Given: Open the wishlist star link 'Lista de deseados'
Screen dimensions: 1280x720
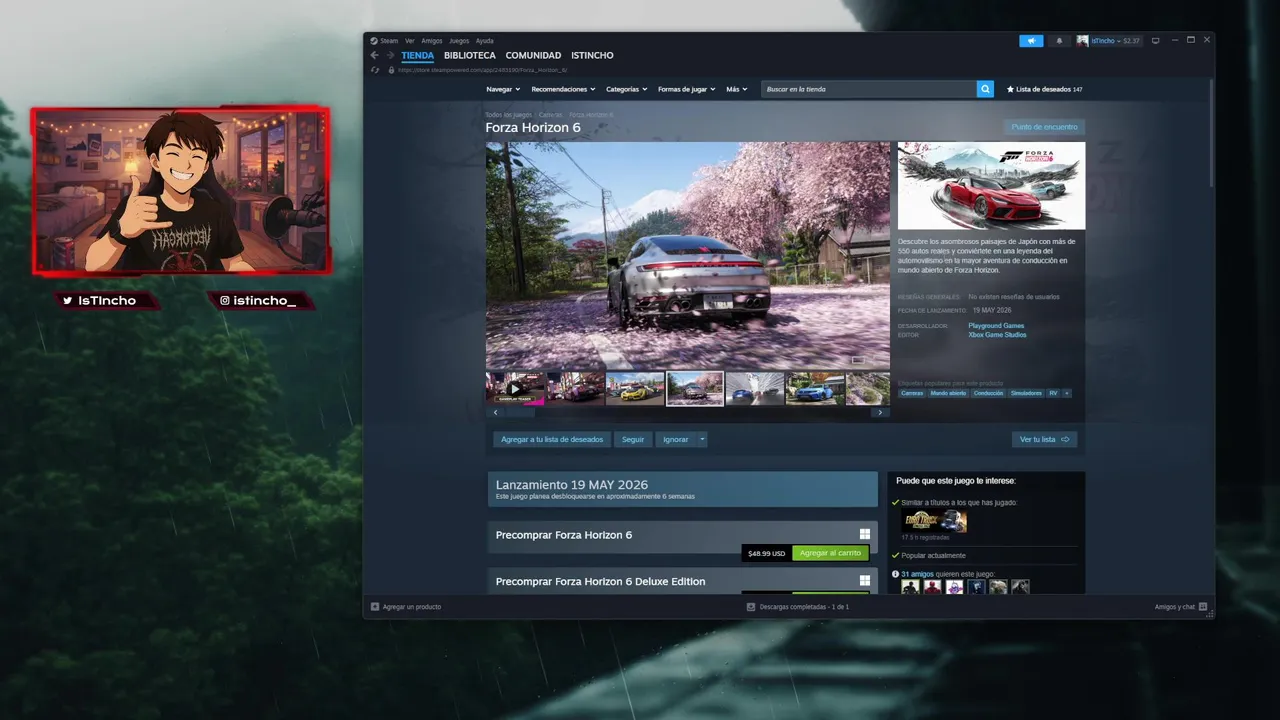Looking at the screenshot, I should point(1044,89).
